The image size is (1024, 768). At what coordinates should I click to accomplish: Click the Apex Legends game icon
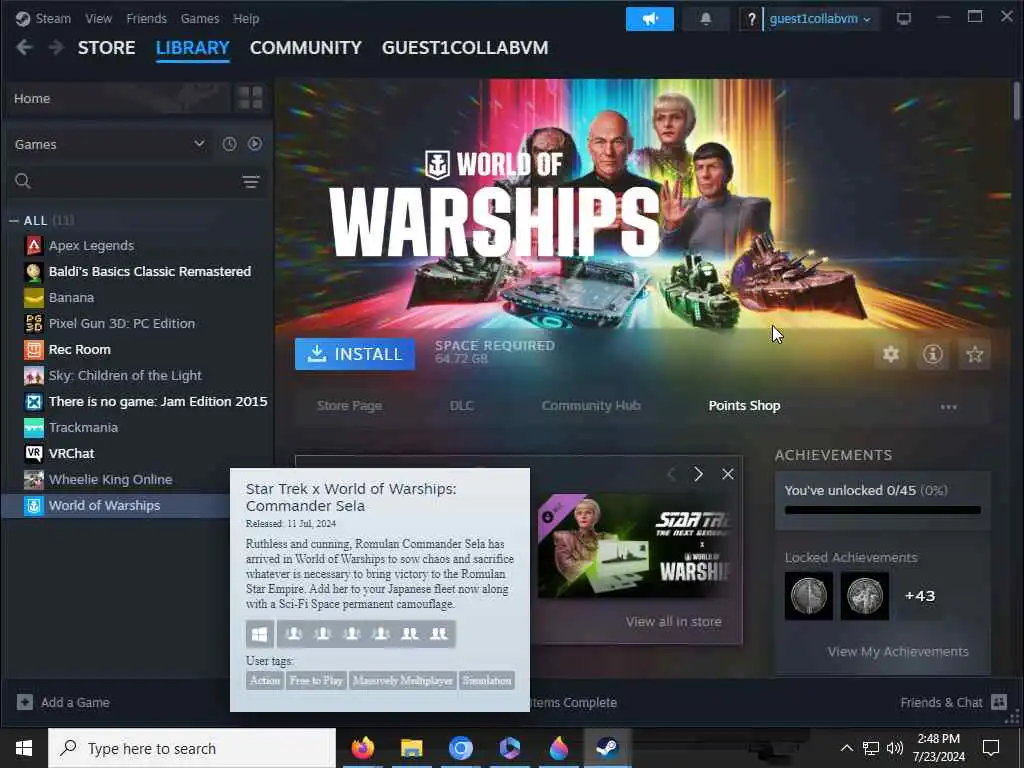click(x=33, y=246)
